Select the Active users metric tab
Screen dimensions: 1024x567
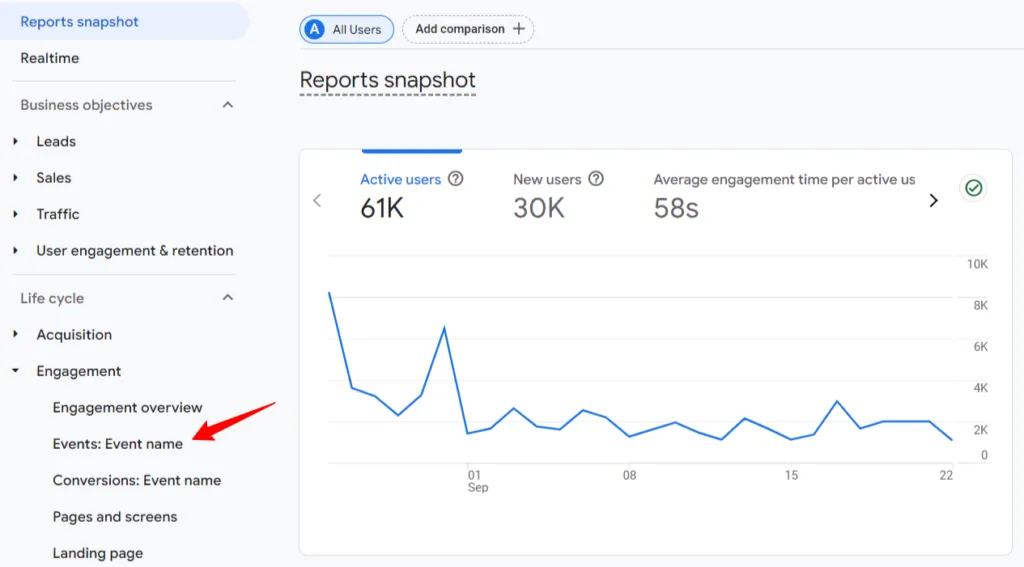pos(400,180)
